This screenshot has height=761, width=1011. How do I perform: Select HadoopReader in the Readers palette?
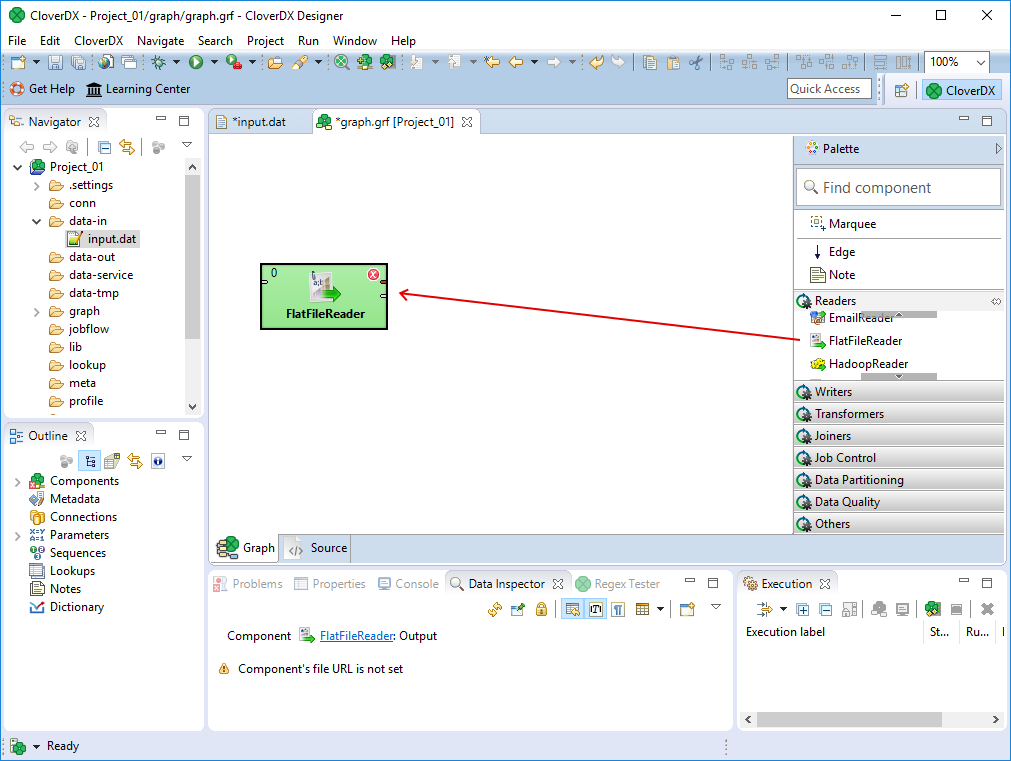(868, 364)
